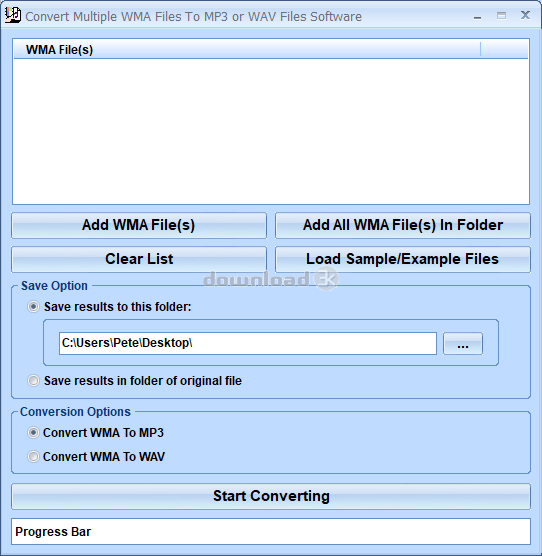Click Add WMA File(s) button
This screenshot has width=542, height=556.
[139, 225]
